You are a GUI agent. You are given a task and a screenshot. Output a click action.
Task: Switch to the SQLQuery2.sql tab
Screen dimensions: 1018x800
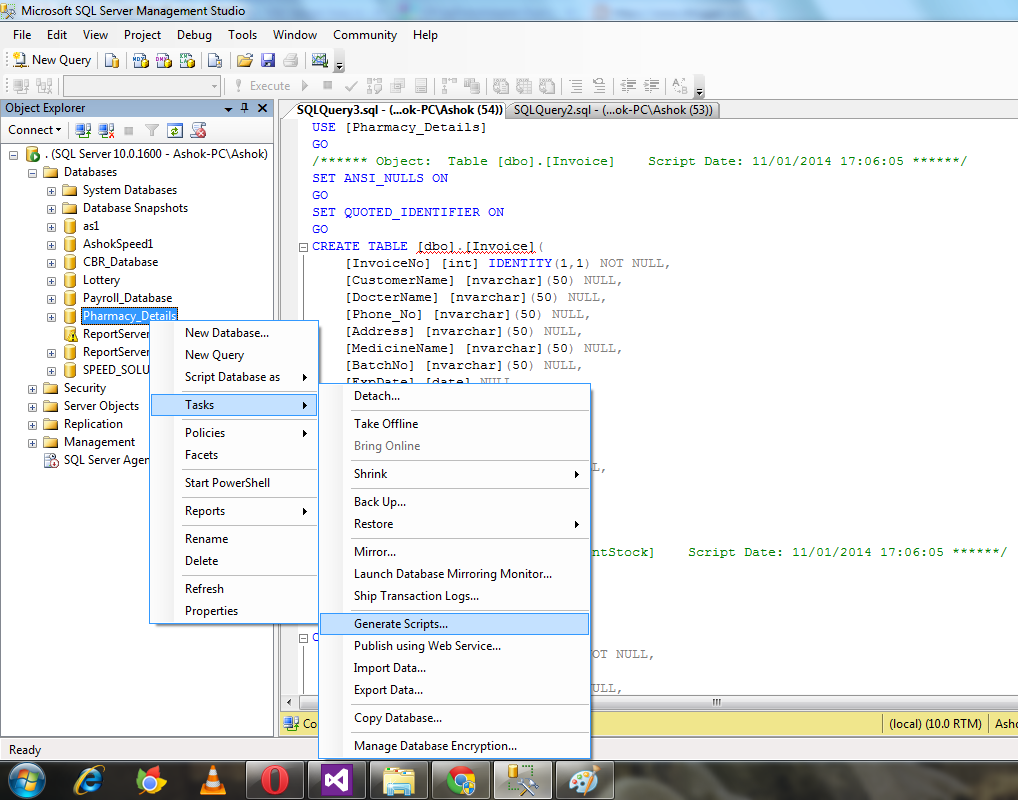613,110
